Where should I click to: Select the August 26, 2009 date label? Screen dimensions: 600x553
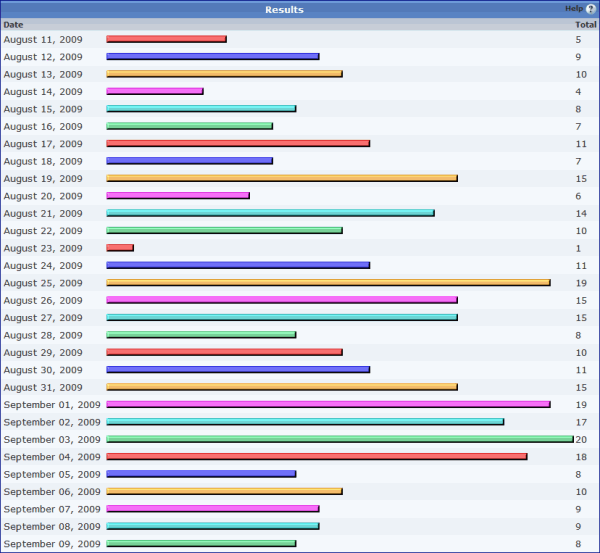click(x=43, y=301)
